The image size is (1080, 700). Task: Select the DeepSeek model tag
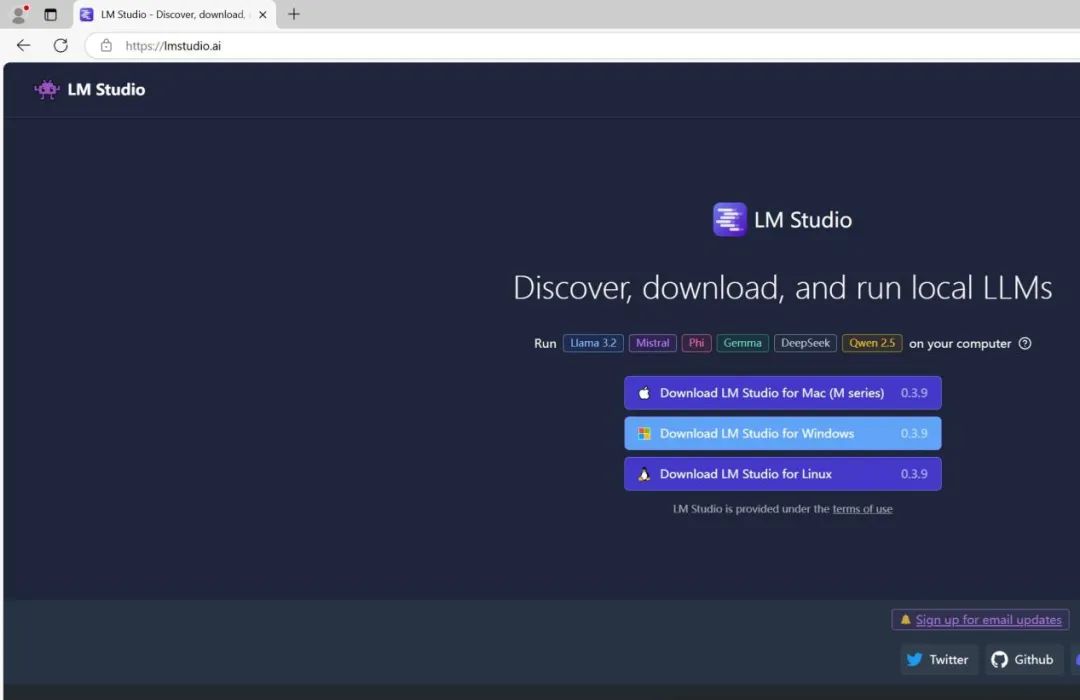tap(805, 343)
